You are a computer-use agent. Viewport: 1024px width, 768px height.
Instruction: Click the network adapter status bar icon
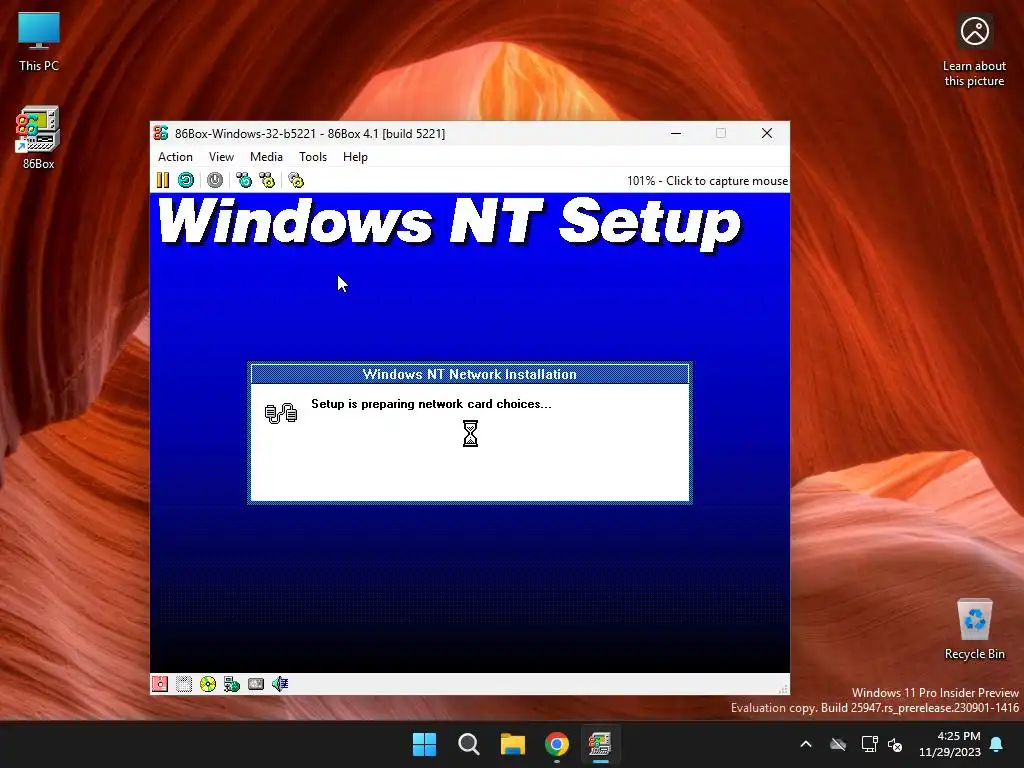pyautogui.click(x=232, y=684)
